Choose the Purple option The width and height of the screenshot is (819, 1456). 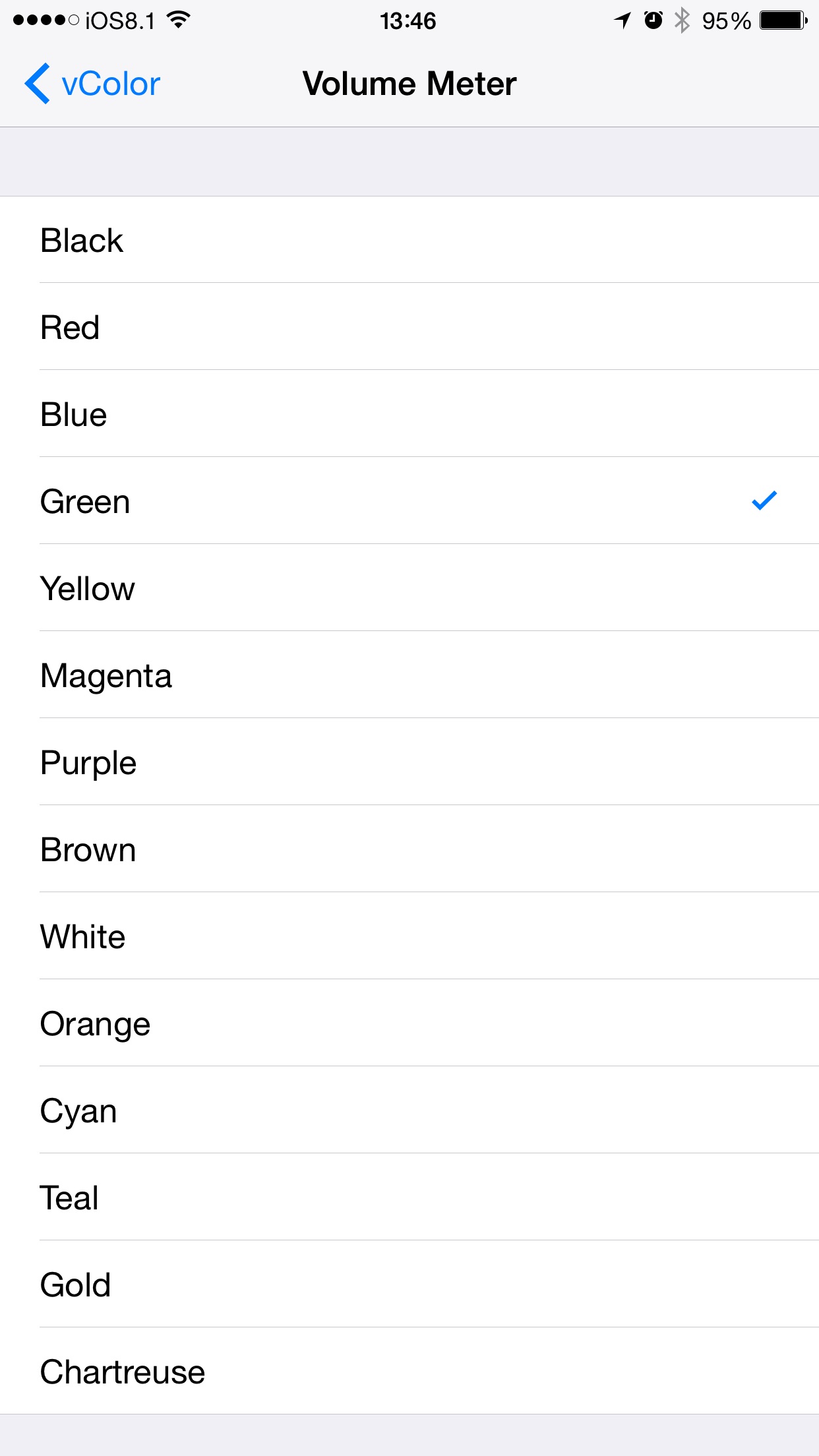click(409, 762)
